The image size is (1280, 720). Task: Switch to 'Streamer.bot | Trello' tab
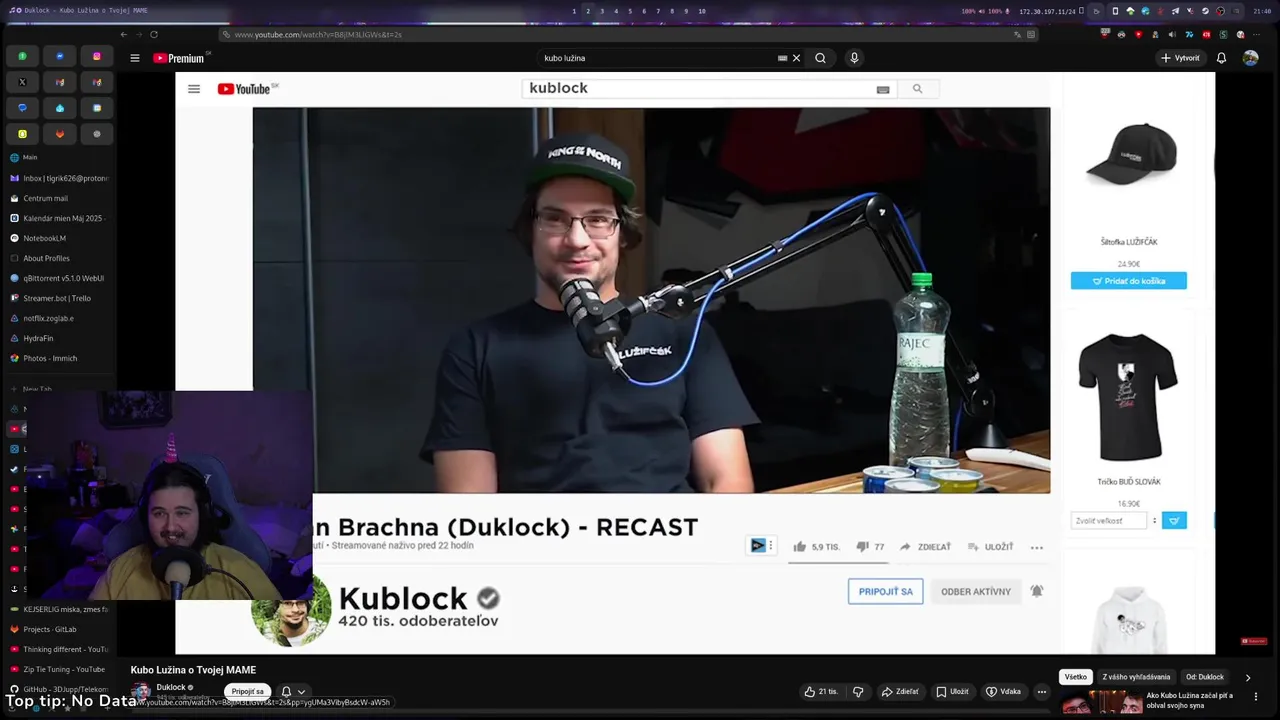click(x=58, y=298)
